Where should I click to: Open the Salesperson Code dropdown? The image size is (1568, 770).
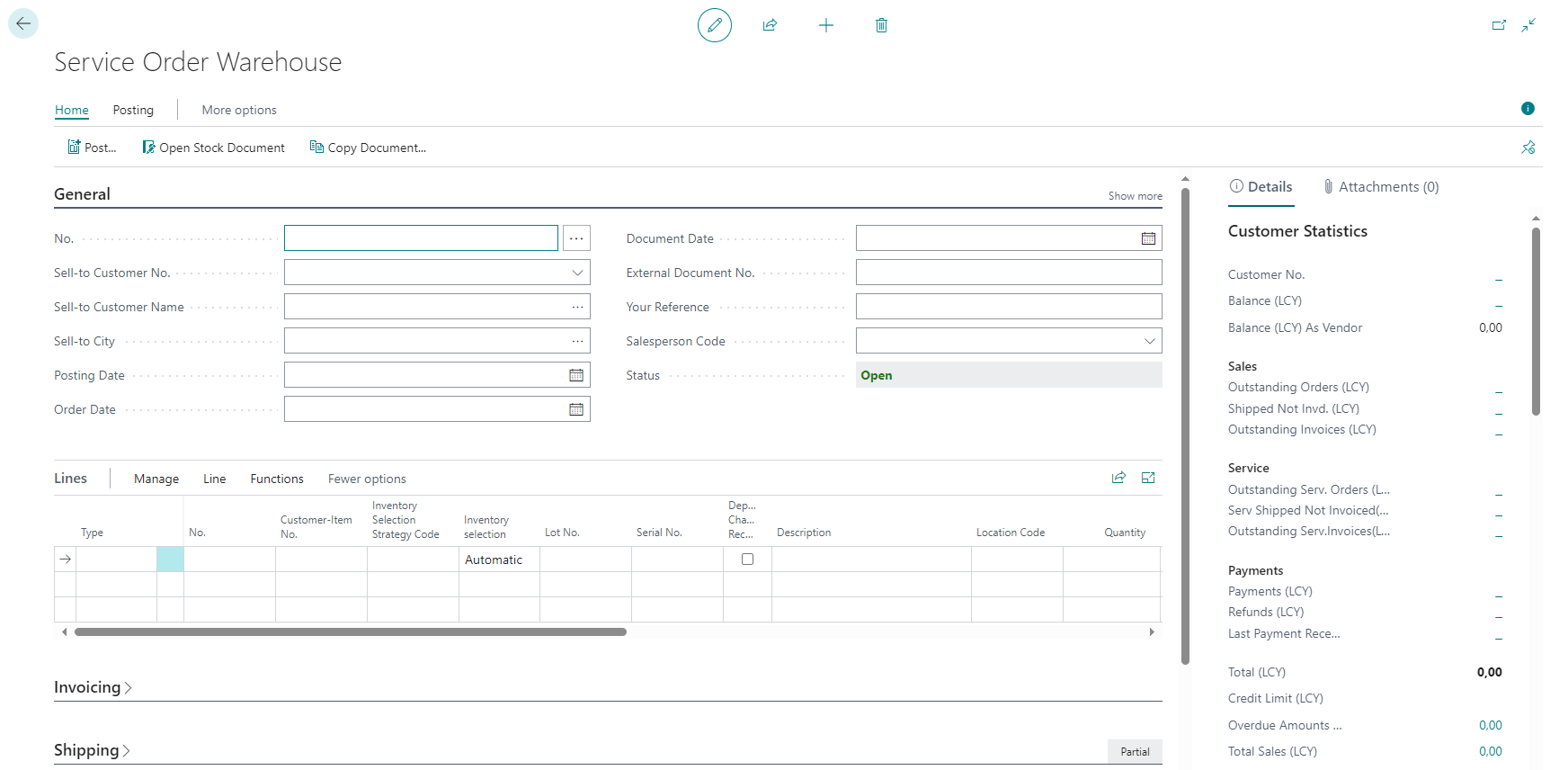point(1149,341)
